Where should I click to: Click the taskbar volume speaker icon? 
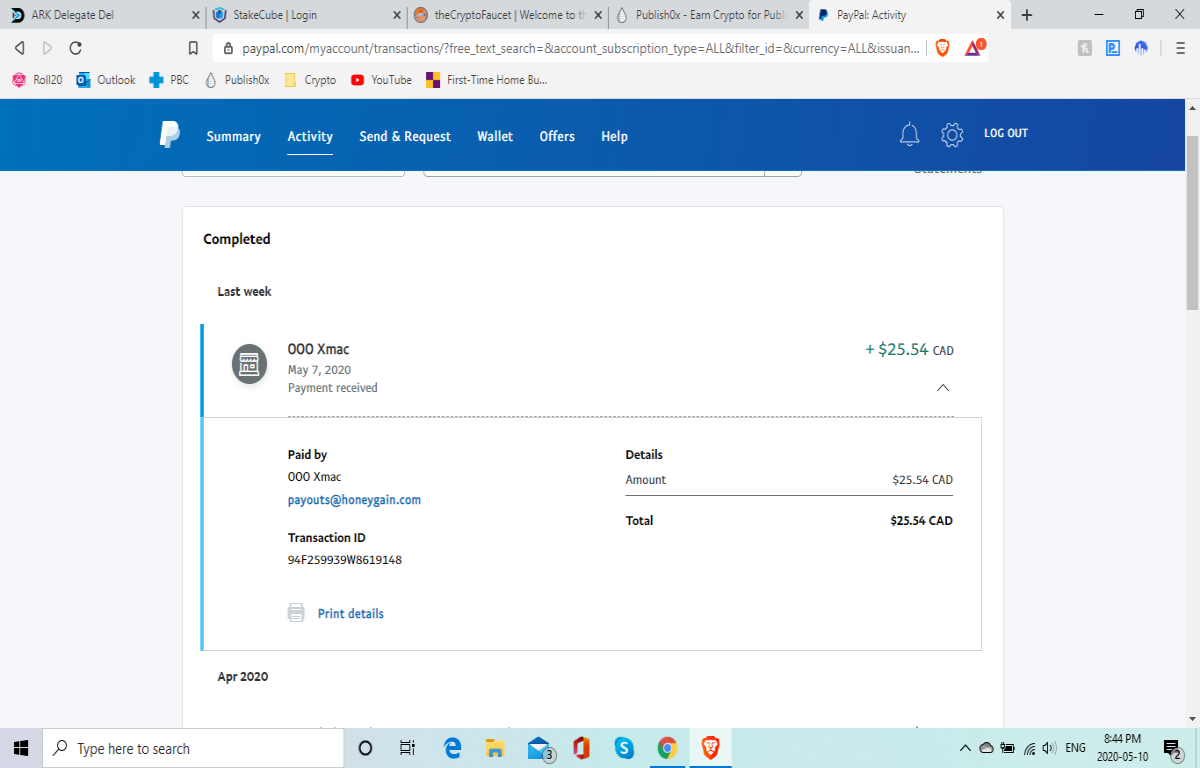[1048, 748]
